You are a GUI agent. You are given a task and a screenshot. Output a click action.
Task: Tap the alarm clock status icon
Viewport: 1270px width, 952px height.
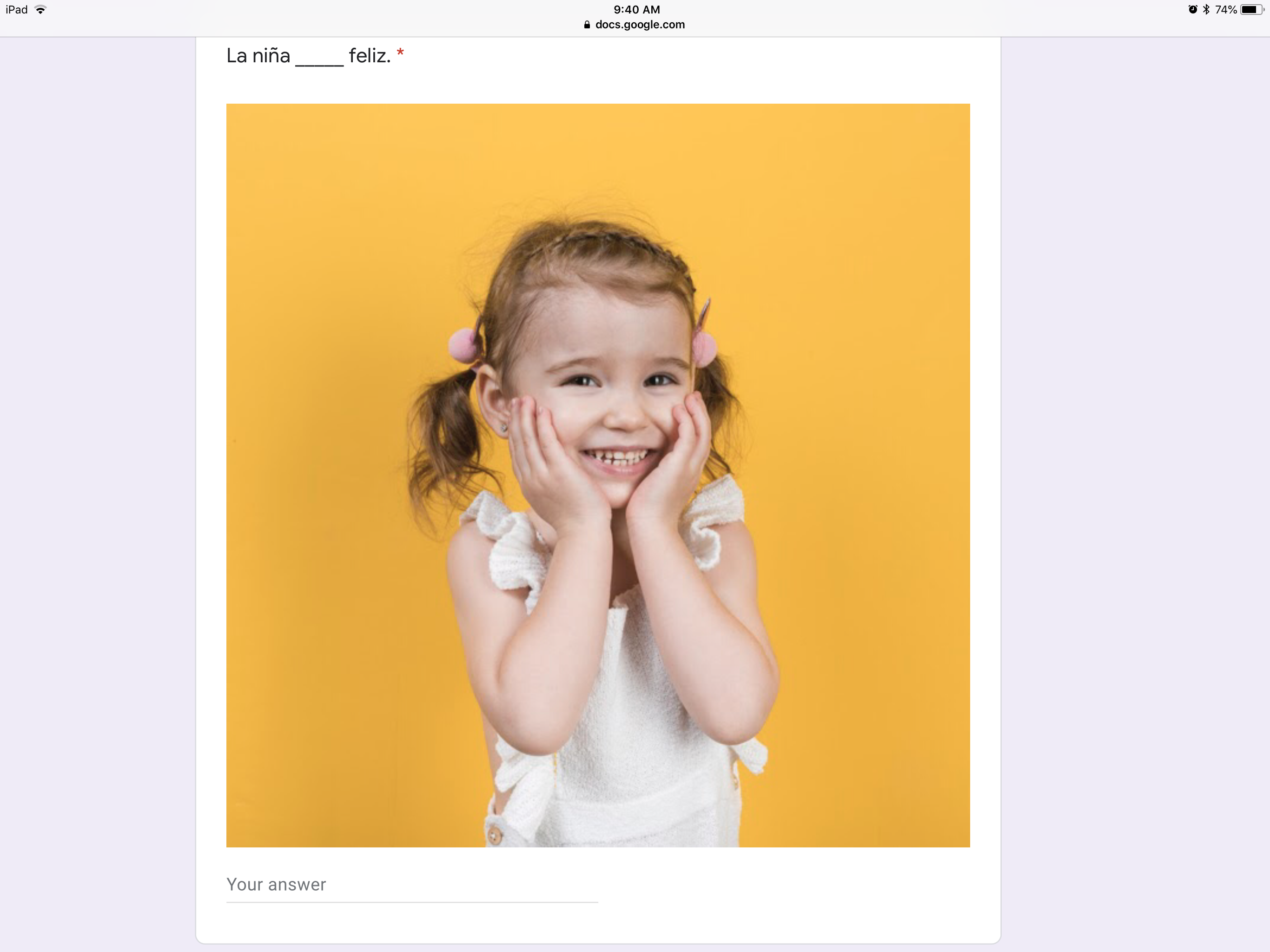pos(1192,9)
